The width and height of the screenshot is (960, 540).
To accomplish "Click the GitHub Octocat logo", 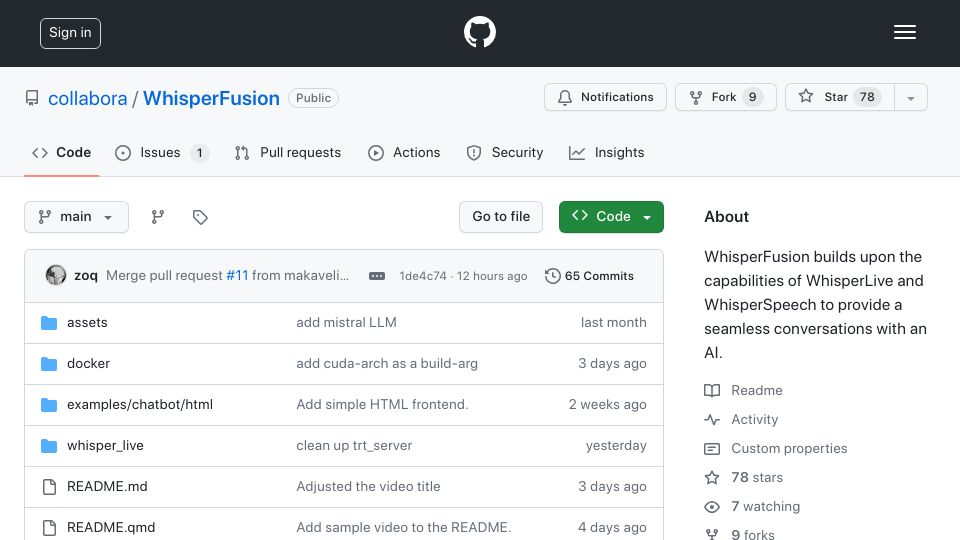I will (479, 32).
